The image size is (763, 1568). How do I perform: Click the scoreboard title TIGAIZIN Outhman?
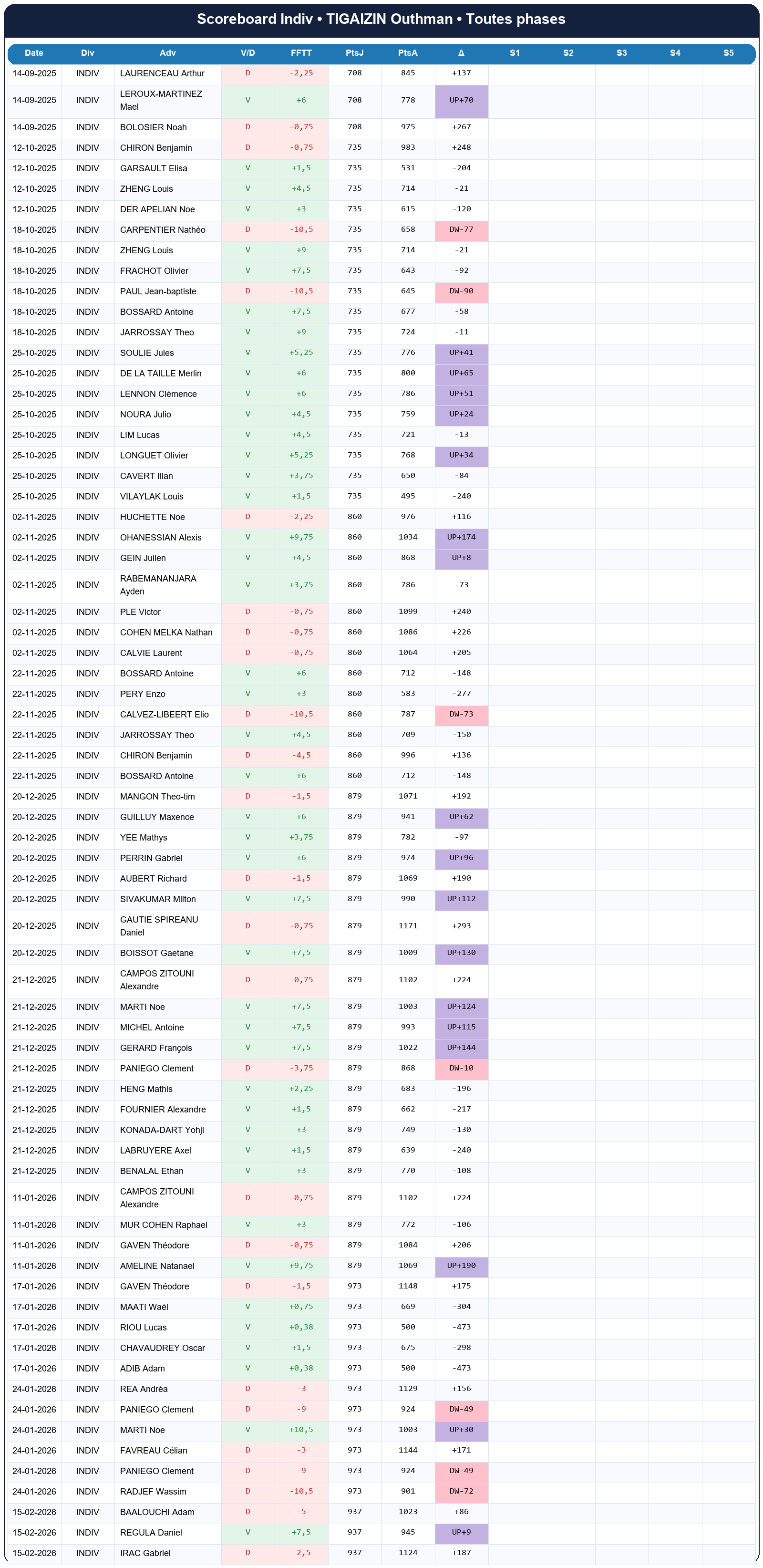click(x=381, y=19)
